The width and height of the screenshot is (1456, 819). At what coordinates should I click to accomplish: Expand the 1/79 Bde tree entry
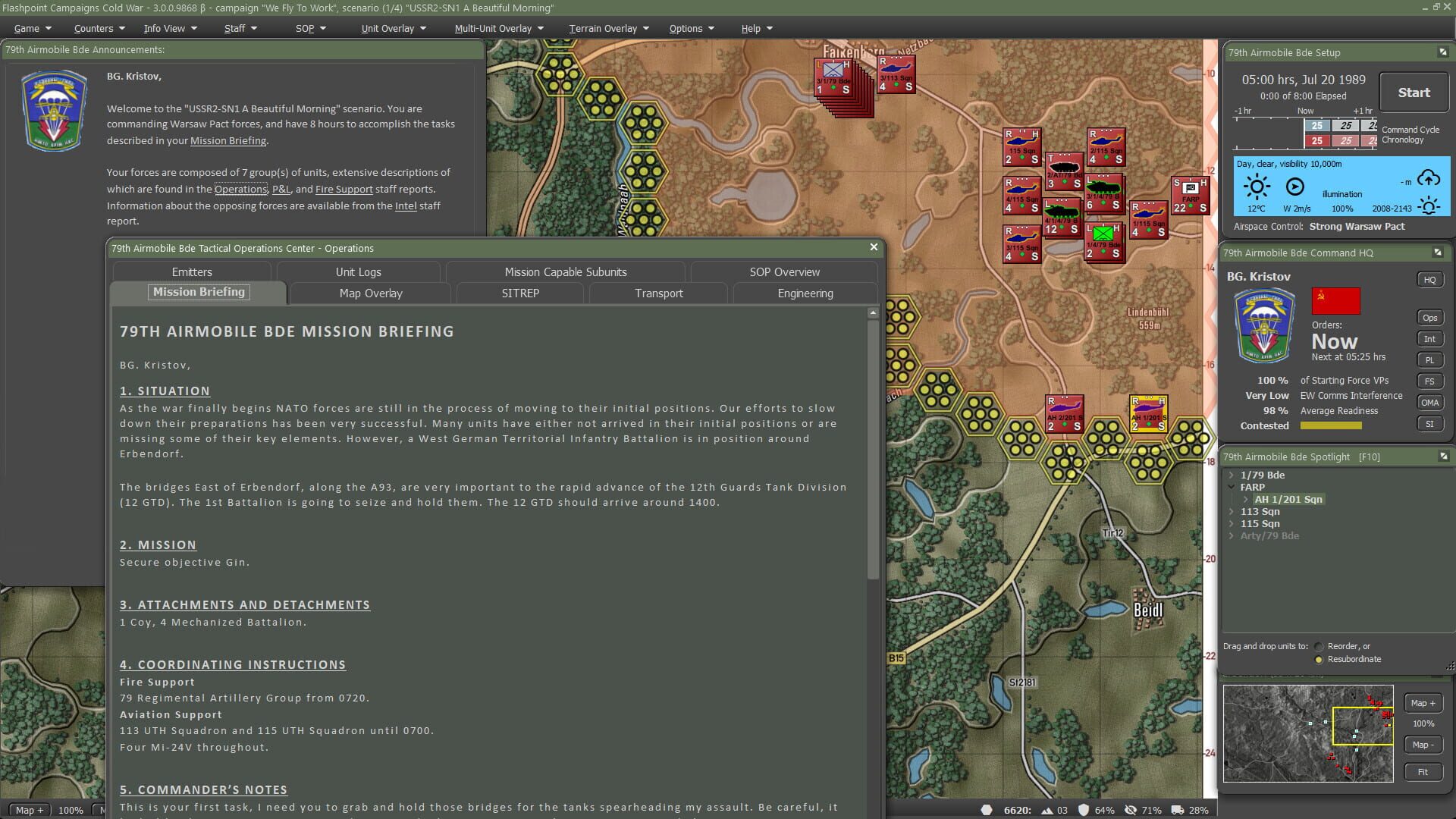pyautogui.click(x=1232, y=475)
